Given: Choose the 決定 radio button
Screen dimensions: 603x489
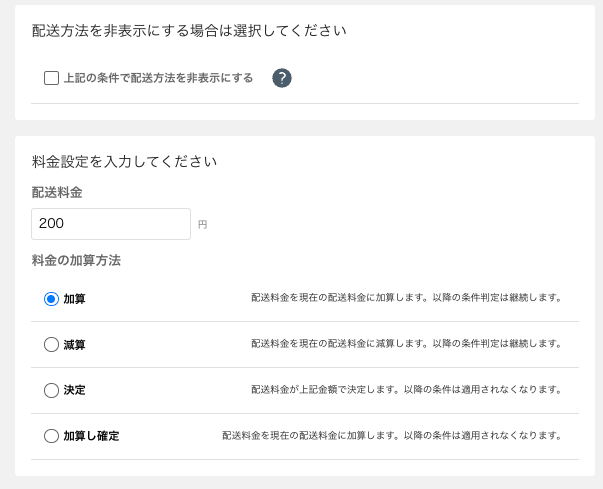Looking at the screenshot, I should (52, 390).
